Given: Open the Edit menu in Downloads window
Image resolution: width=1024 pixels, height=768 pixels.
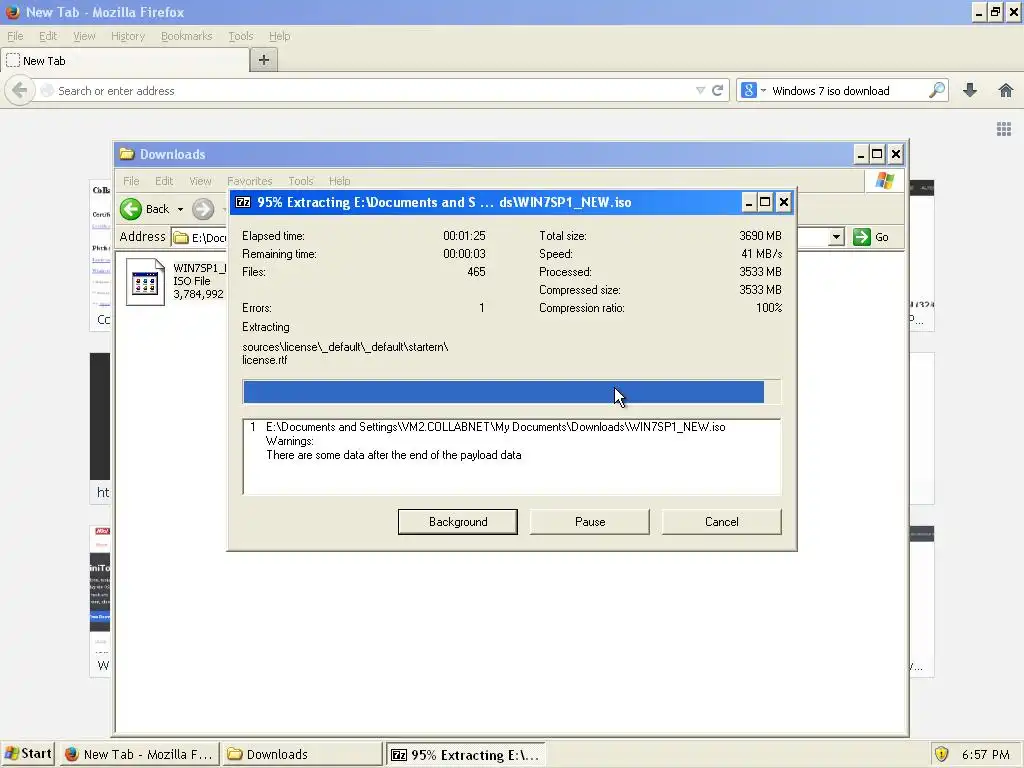Looking at the screenshot, I should tap(164, 181).
